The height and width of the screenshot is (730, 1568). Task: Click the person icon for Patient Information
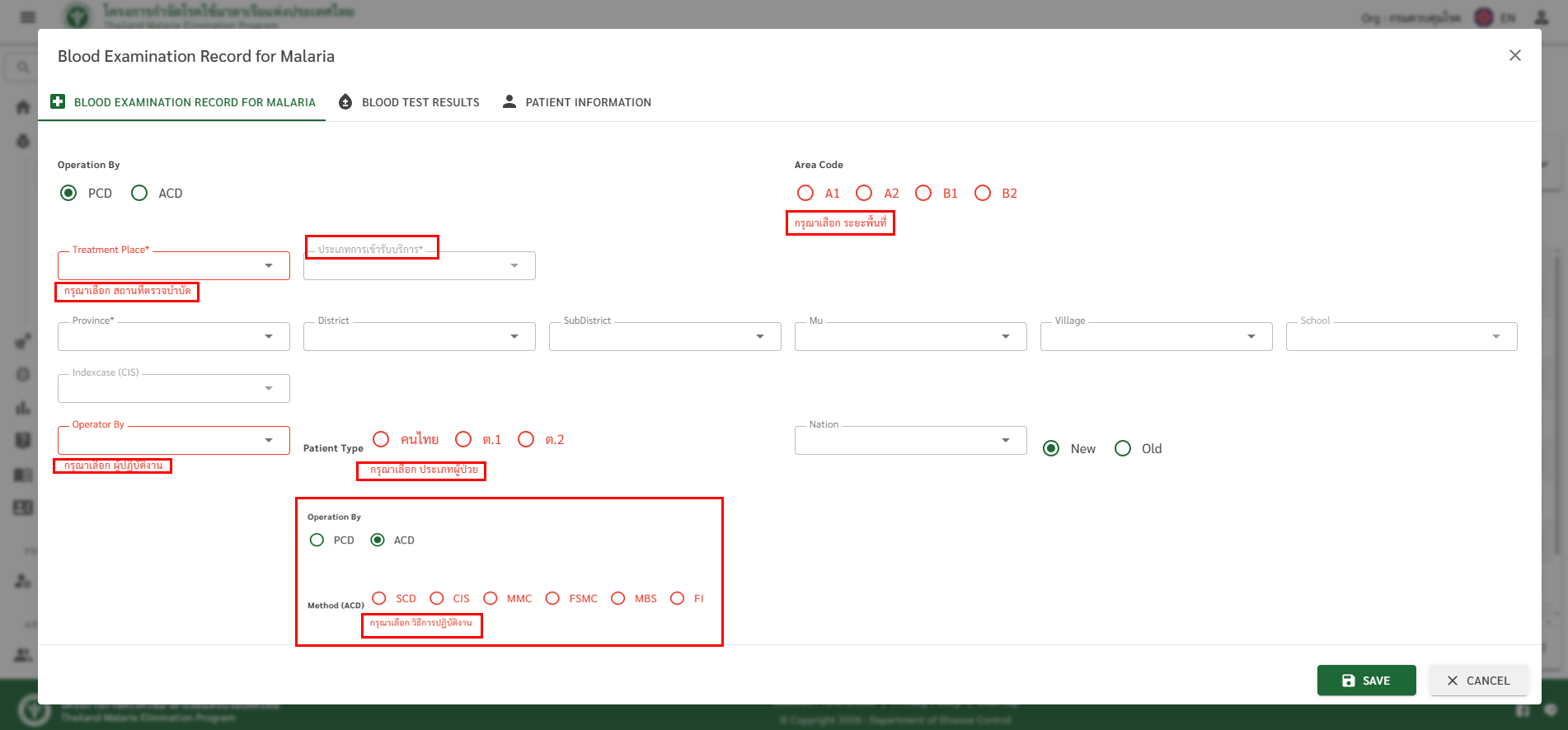pos(509,101)
